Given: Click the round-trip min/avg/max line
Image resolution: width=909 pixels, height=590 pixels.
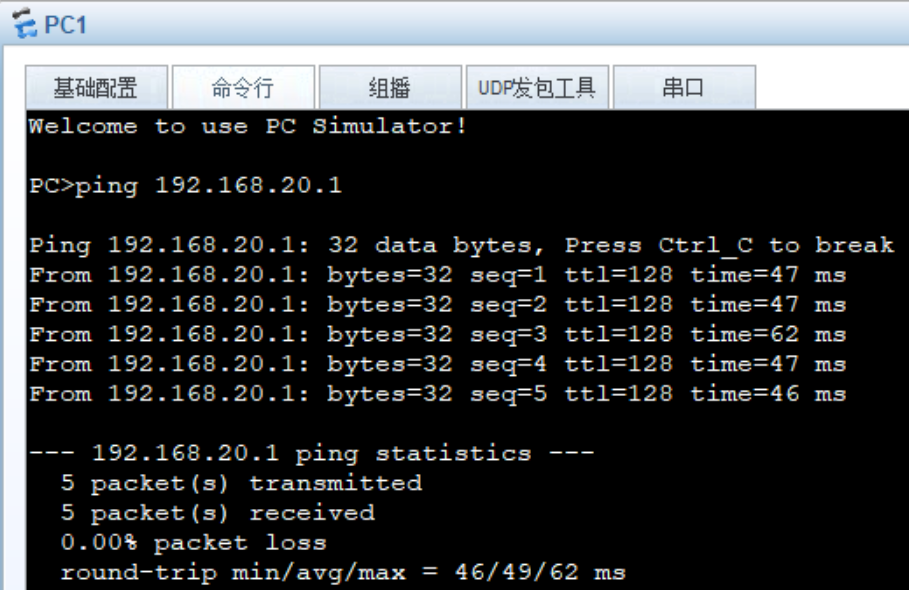Looking at the screenshot, I should tap(342, 573).
